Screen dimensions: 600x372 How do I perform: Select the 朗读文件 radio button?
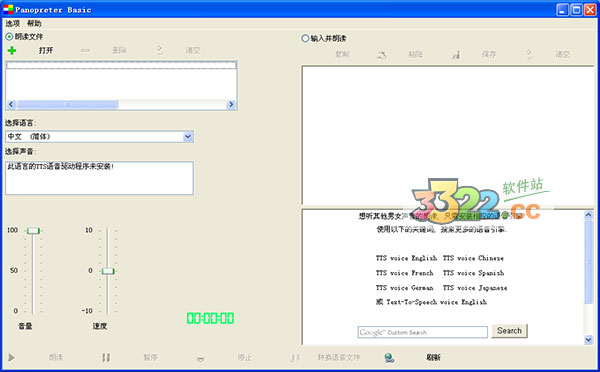pos(9,37)
